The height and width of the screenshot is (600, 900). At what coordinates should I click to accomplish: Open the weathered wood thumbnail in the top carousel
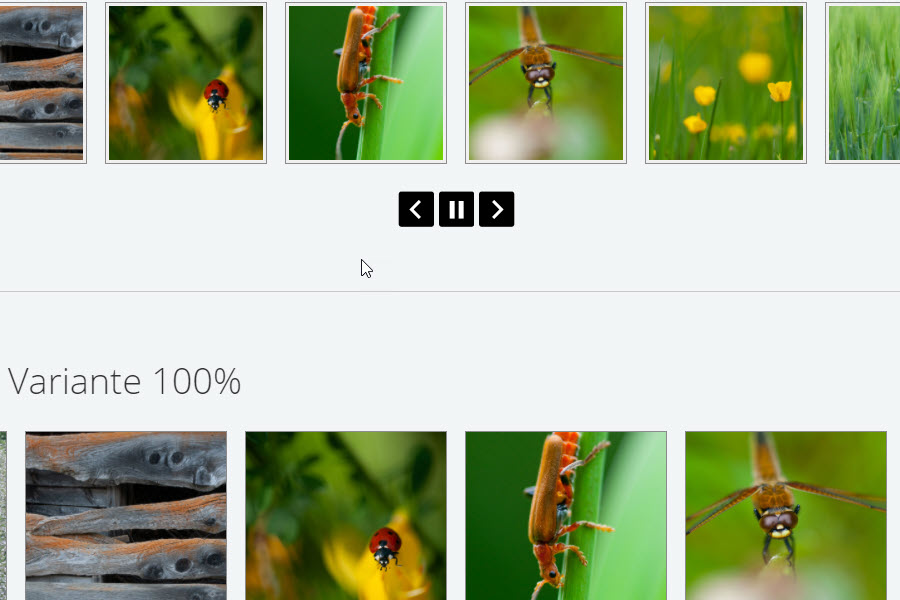(x=43, y=83)
